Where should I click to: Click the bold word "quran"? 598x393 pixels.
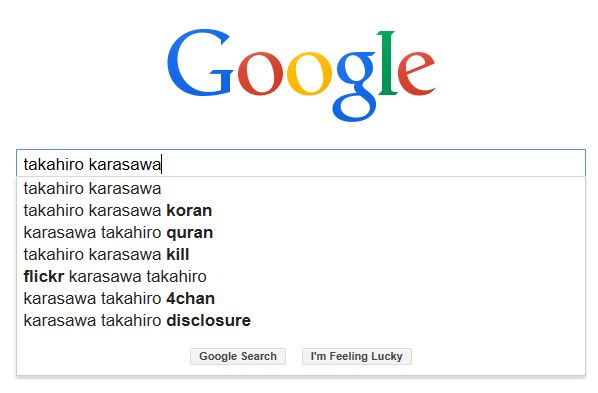[190, 234]
